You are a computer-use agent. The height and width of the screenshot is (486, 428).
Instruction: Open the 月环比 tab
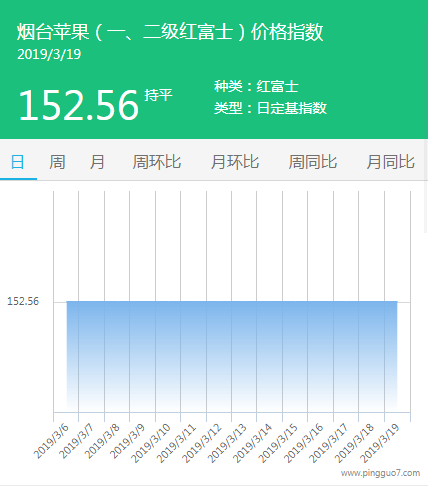[235, 162]
